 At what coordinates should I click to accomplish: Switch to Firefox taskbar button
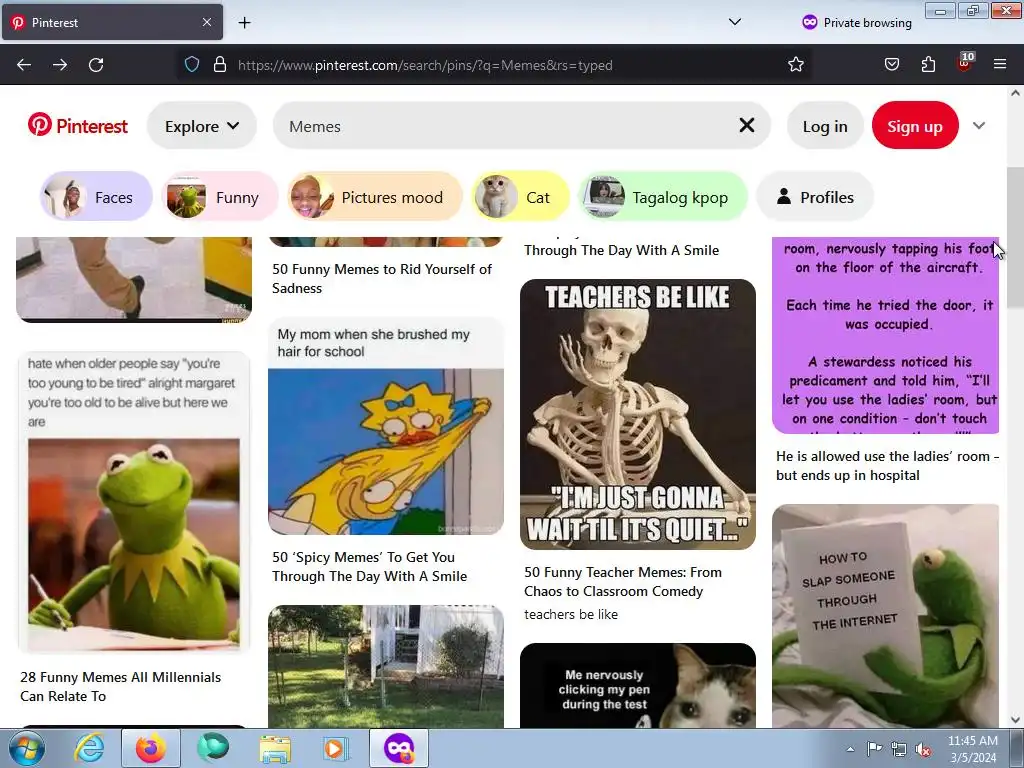pyautogui.click(x=150, y=748)
